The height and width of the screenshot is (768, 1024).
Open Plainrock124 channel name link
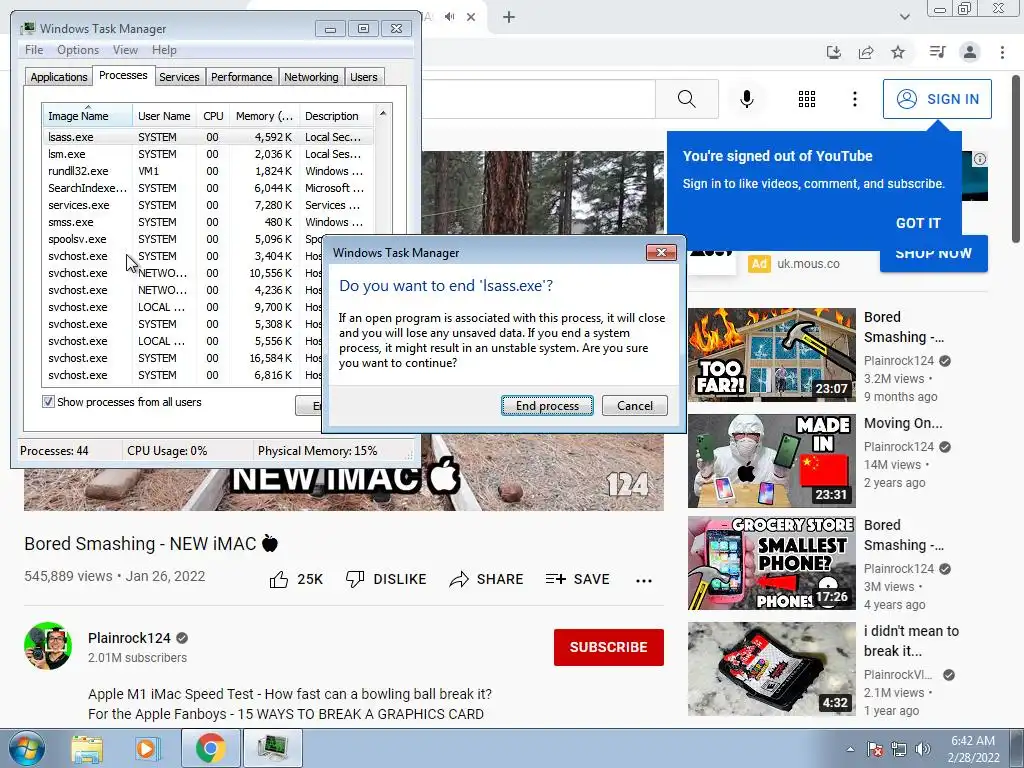129,638
